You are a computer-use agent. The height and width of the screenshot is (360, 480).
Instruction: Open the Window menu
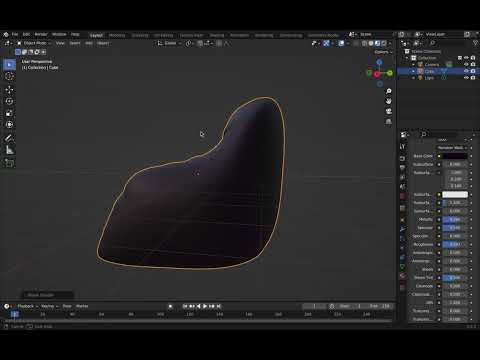59,34
